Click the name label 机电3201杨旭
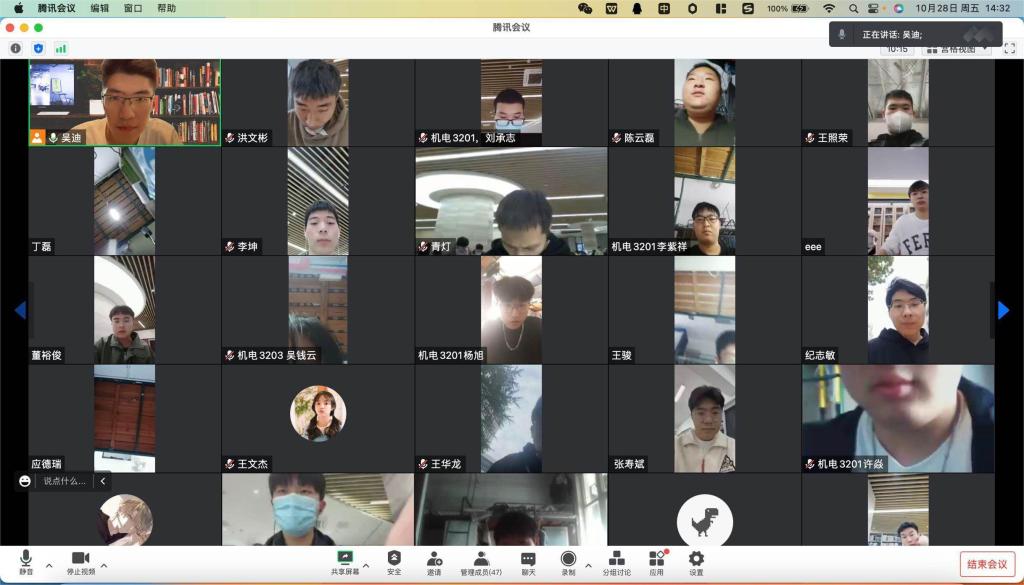 pos(451,356)
